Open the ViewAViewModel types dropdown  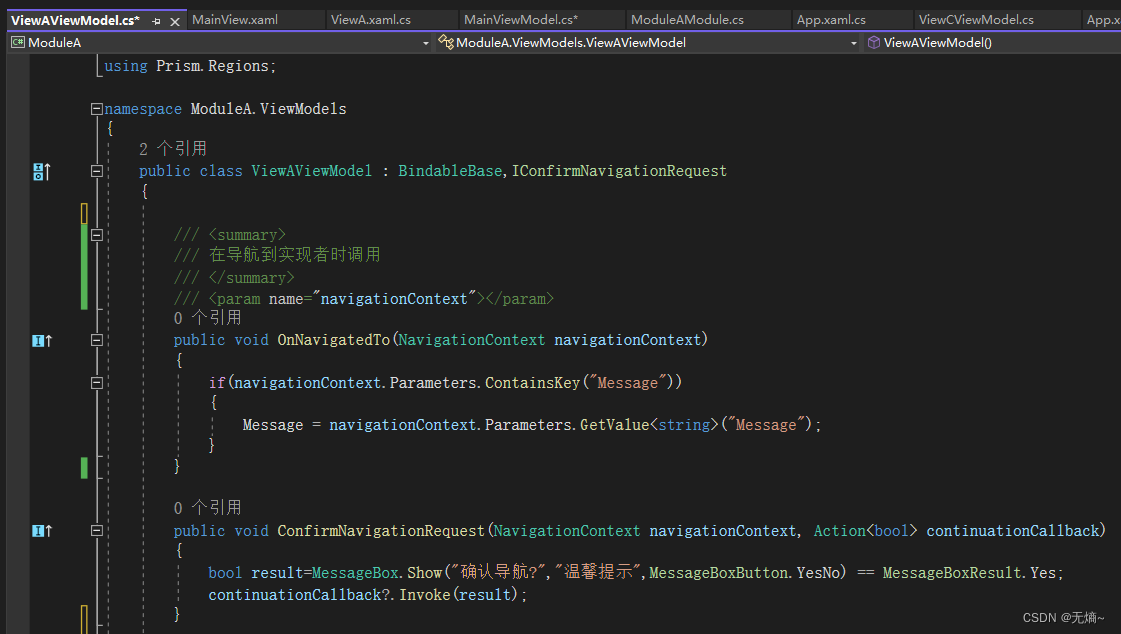coord(853,43)
